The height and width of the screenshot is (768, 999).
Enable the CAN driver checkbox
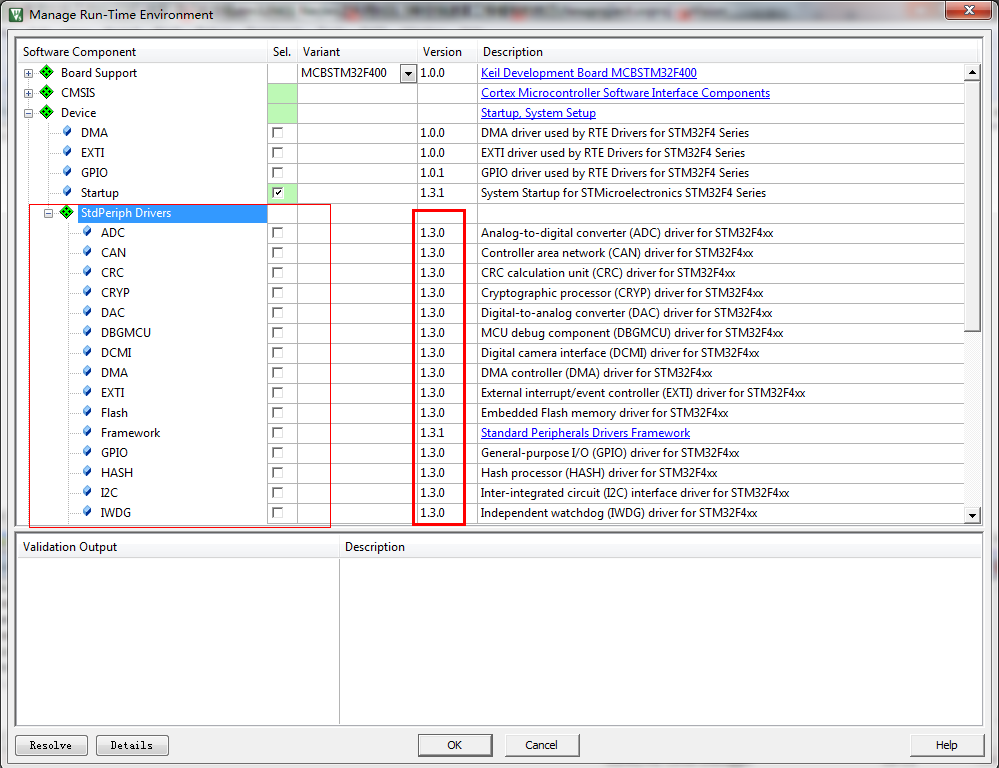point(277,252)
